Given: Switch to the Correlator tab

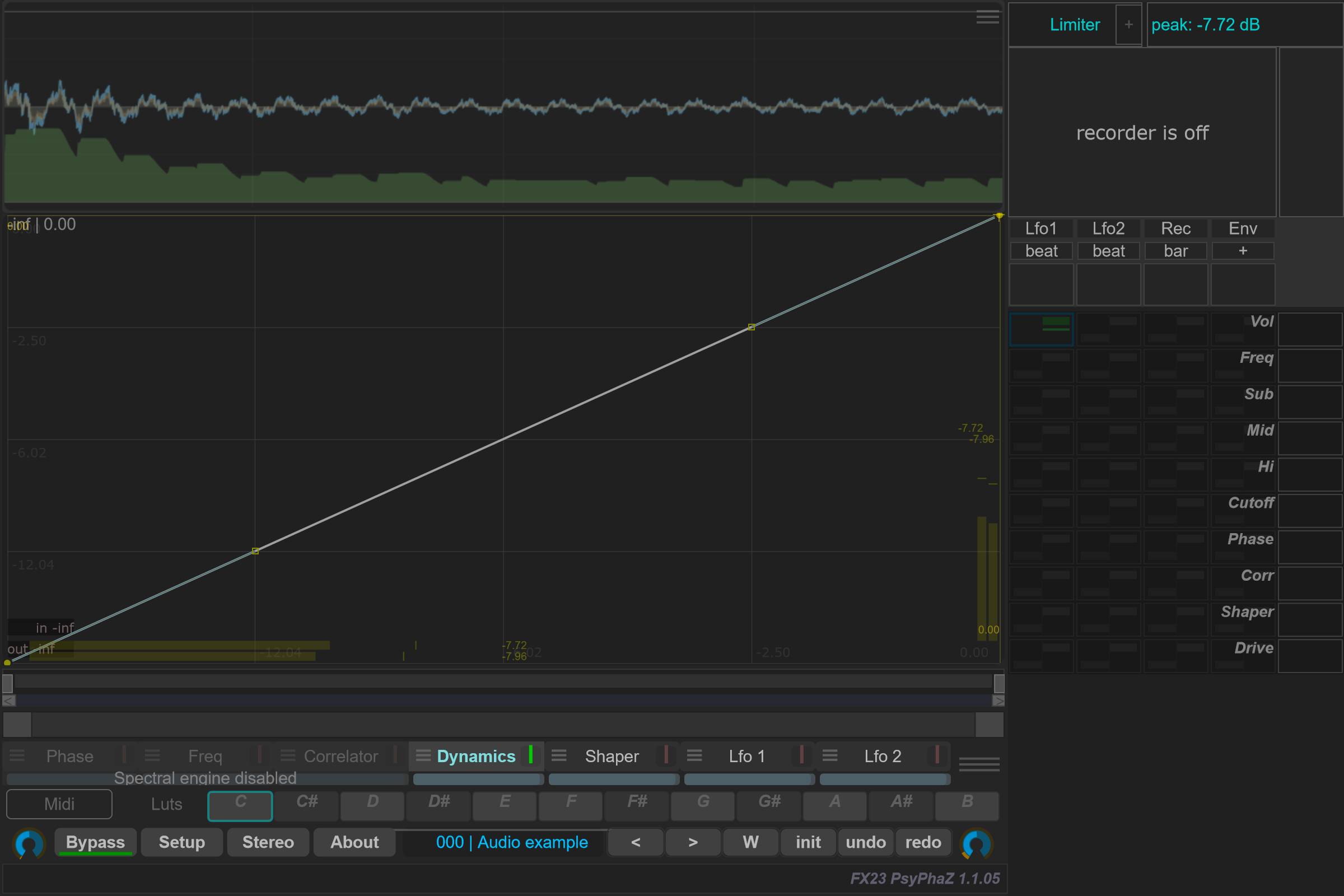Looking at the screenshot, I should pos(340,756).
